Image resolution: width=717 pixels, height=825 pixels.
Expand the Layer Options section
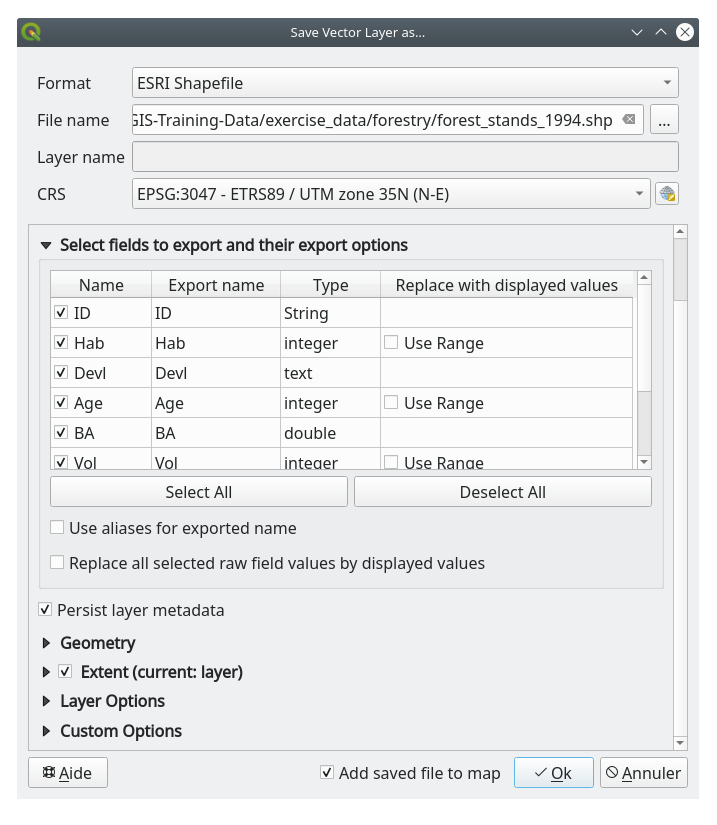46,701
